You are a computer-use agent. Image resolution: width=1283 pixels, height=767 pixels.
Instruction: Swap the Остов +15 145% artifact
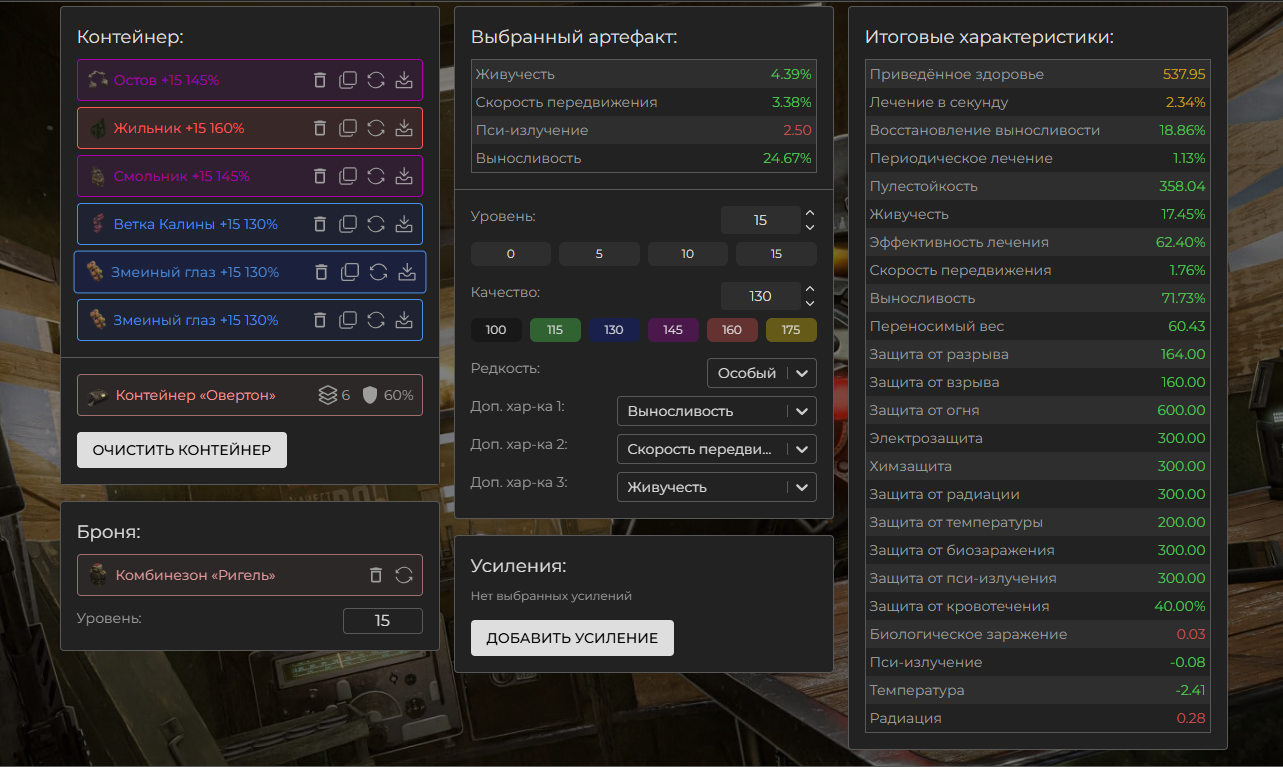coord(376,80)
